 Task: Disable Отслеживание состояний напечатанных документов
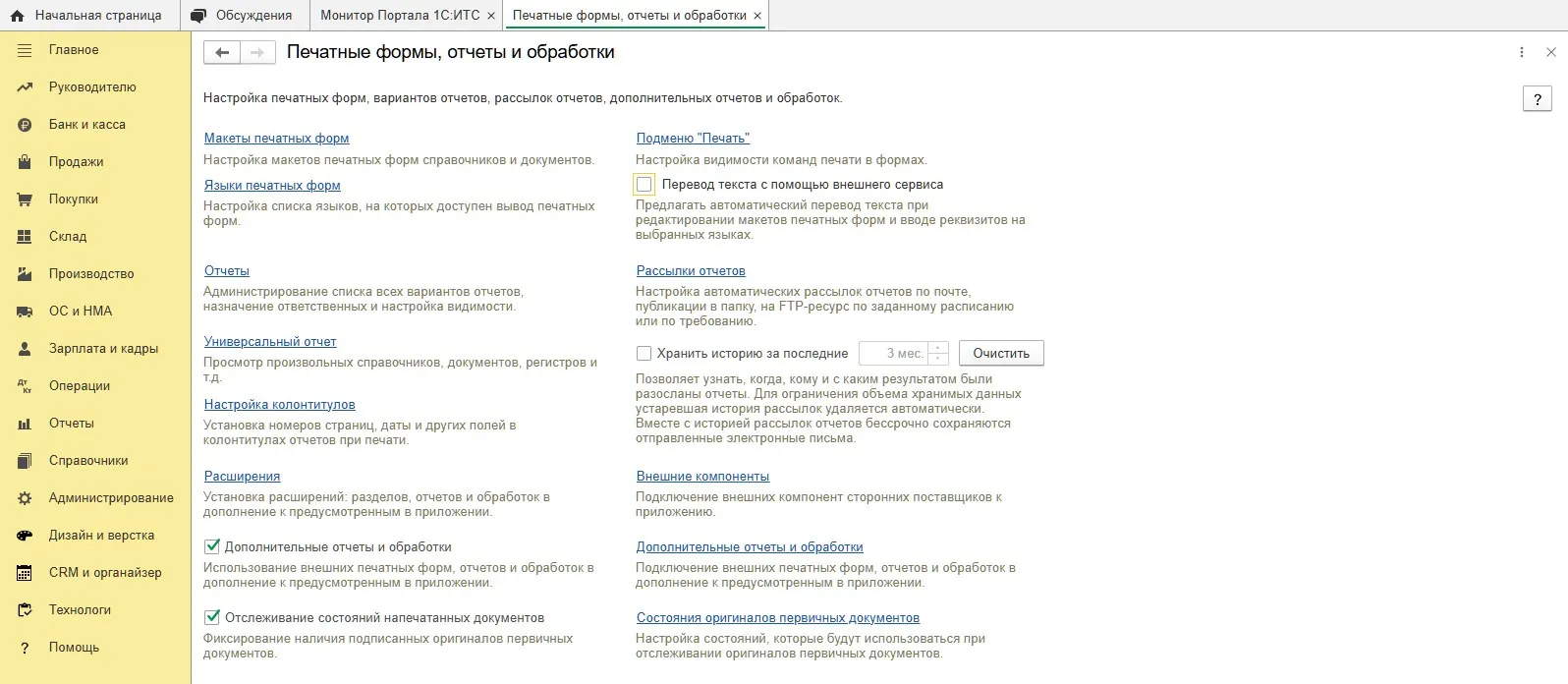click(x=212, y=618)
